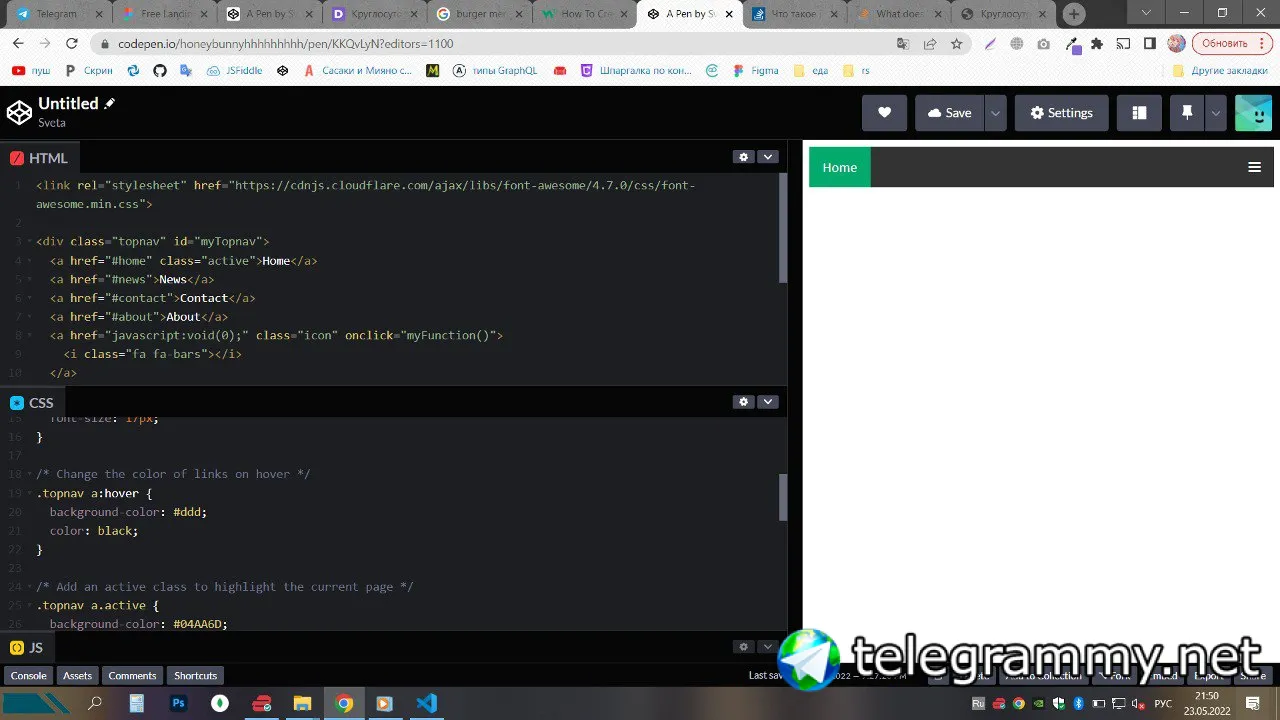Expand the CSS editor dropdown chevron
The image size is (1280, 720).
[768, 402]
